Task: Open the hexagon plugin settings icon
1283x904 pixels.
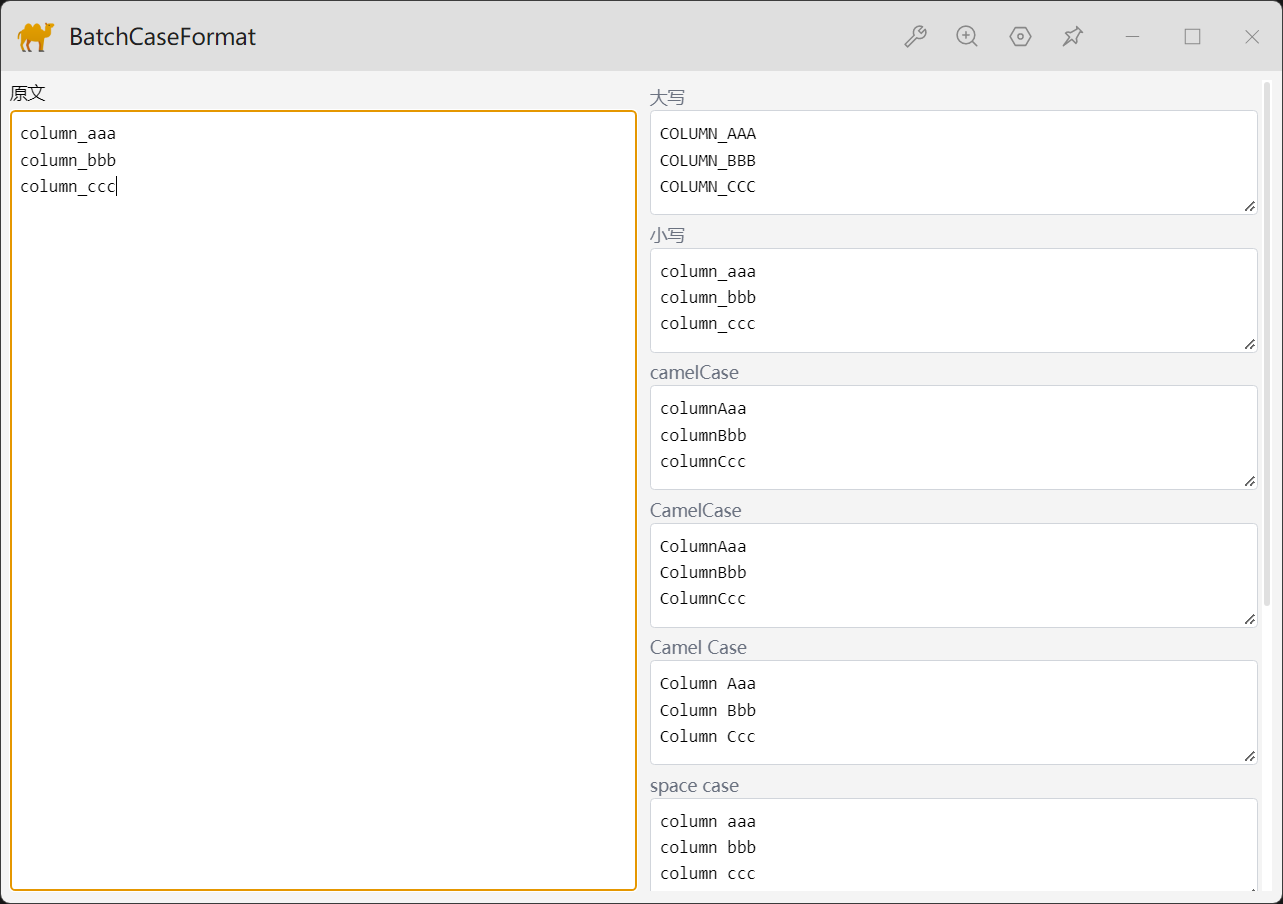Action: tap(1020, 37)
